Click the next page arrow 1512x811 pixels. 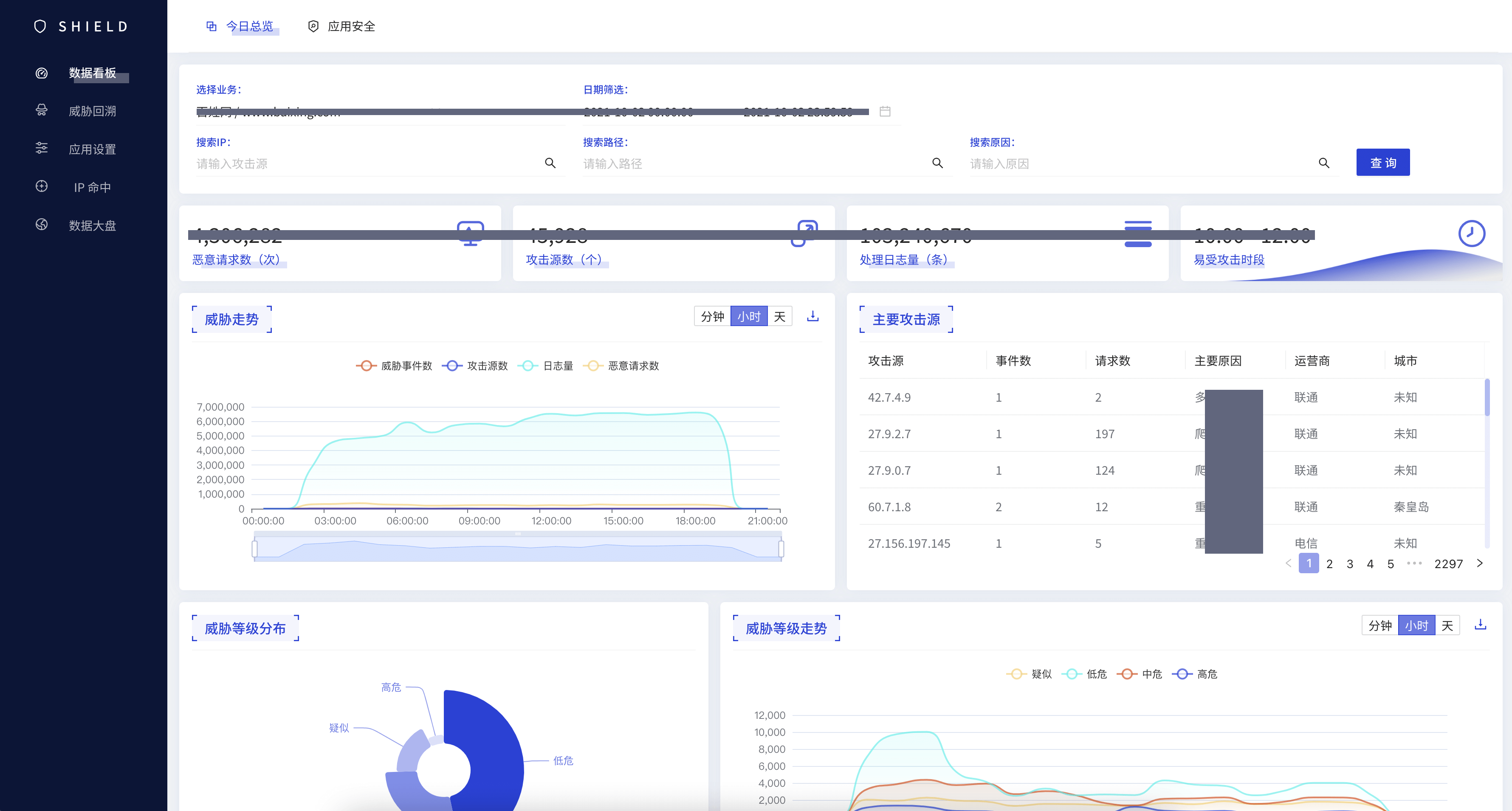pyautogui.click(x=1480, y=563)
